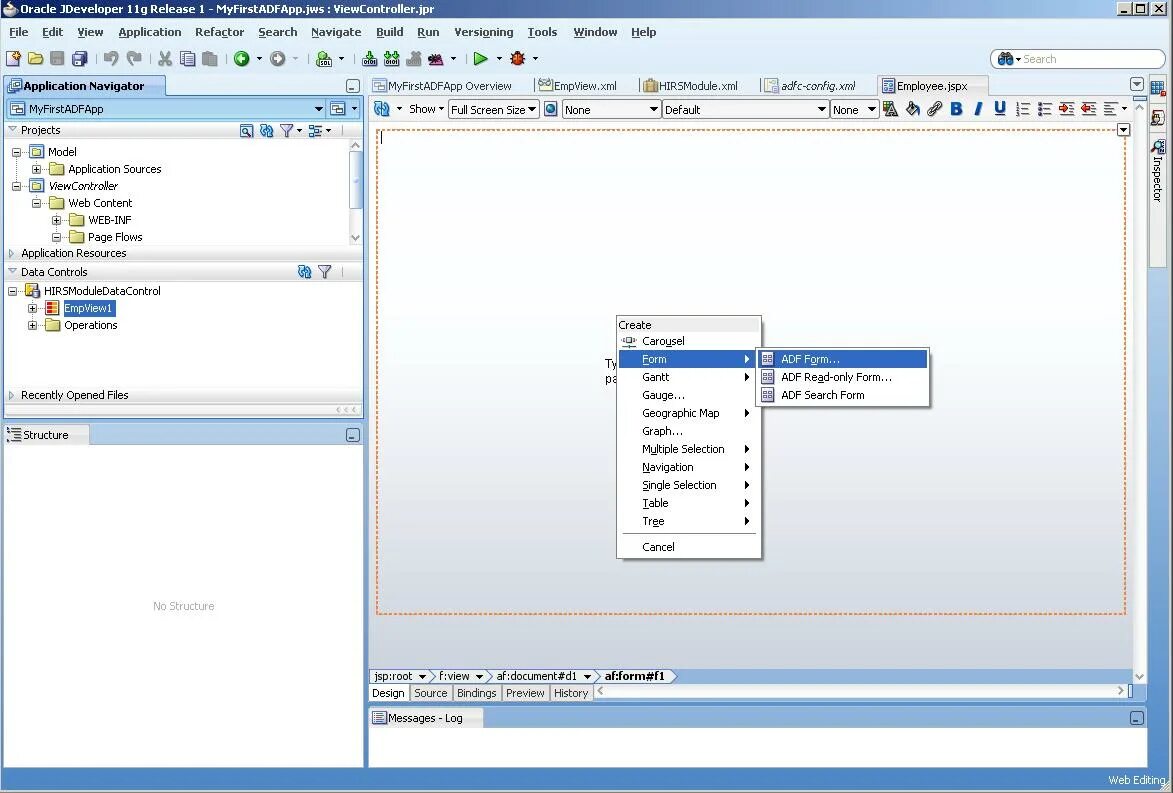Viewport: 1173px width, 793px height.
Task: Click the green Run play icon
Action: (480, 58)
